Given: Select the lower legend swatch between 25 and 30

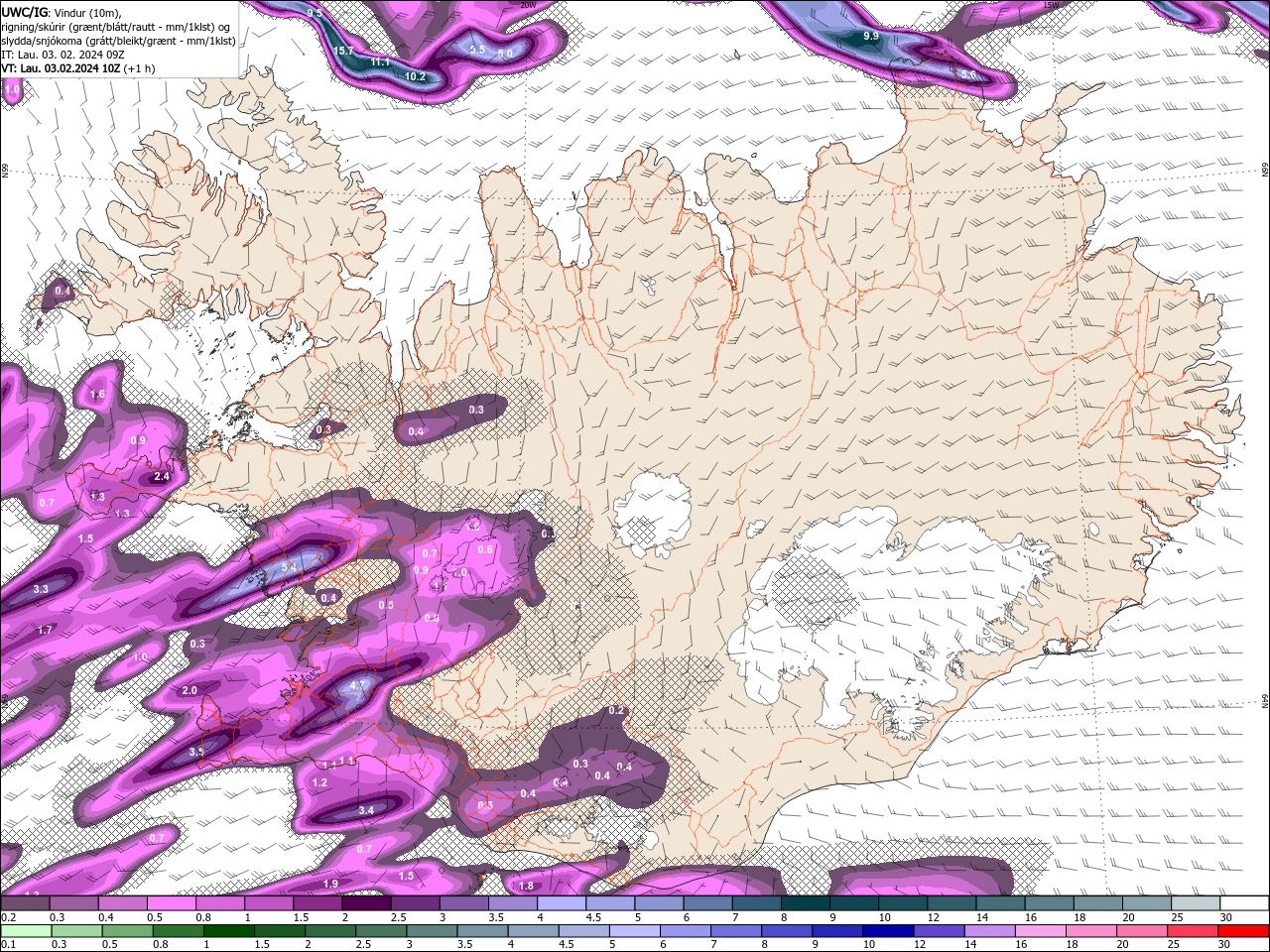Looking at the screenshot, I should [x=1194, y=931].
